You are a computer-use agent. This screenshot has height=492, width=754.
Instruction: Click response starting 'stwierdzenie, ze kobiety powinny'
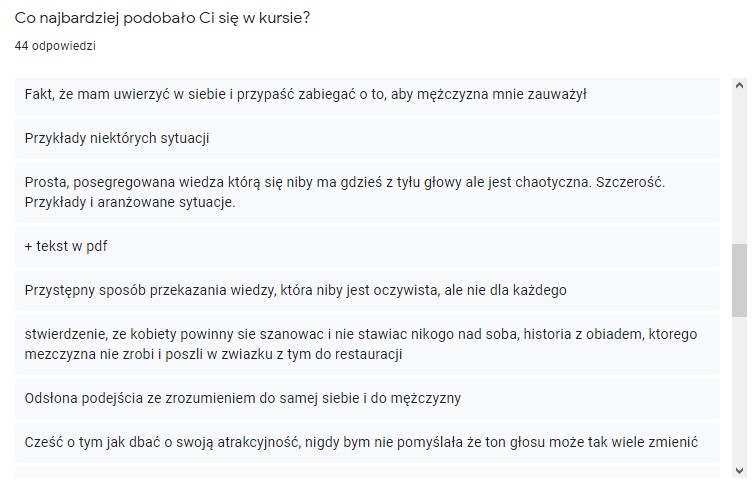click(367, 344)
